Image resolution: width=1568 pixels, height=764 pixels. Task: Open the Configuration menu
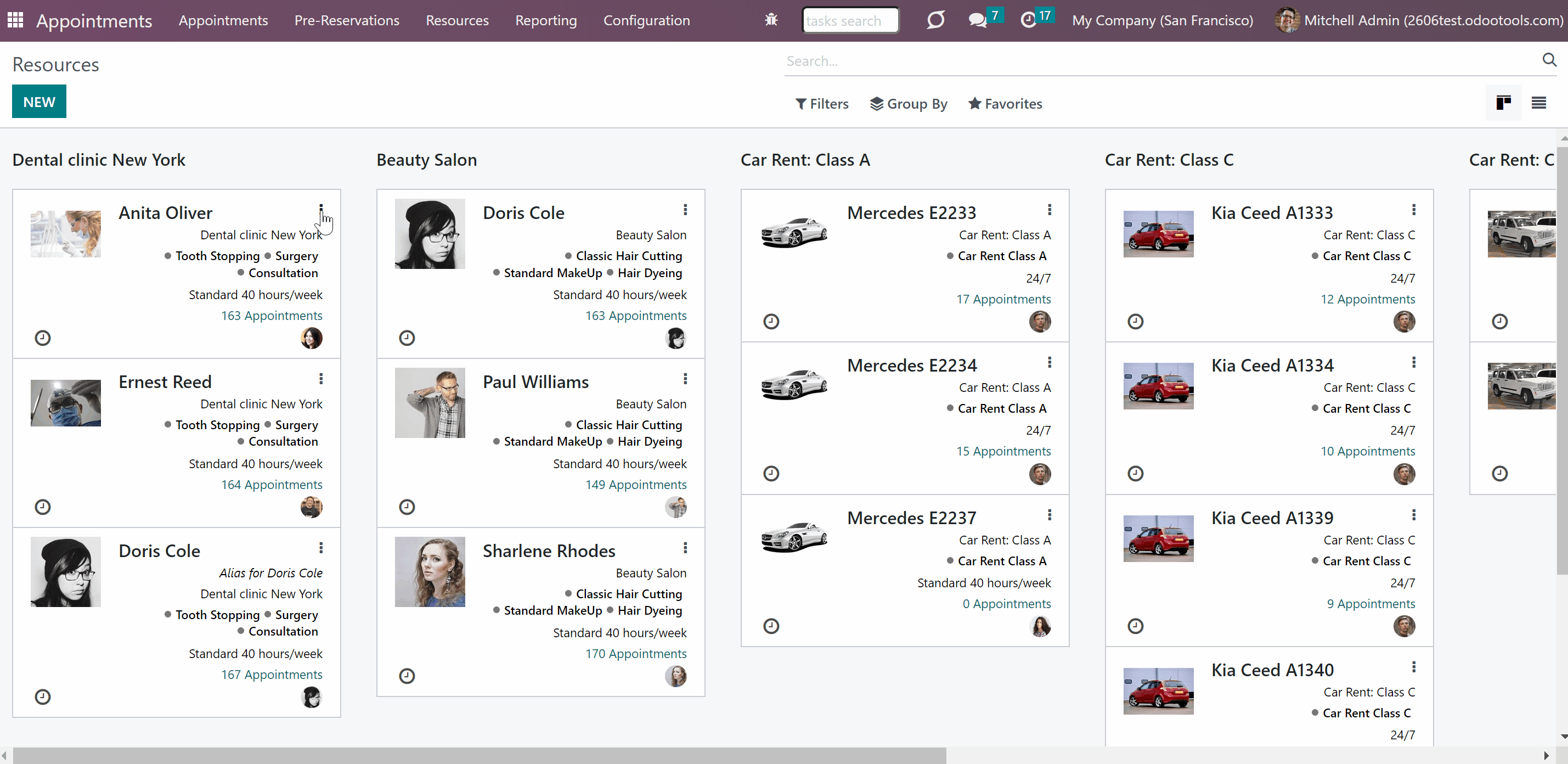646,20
